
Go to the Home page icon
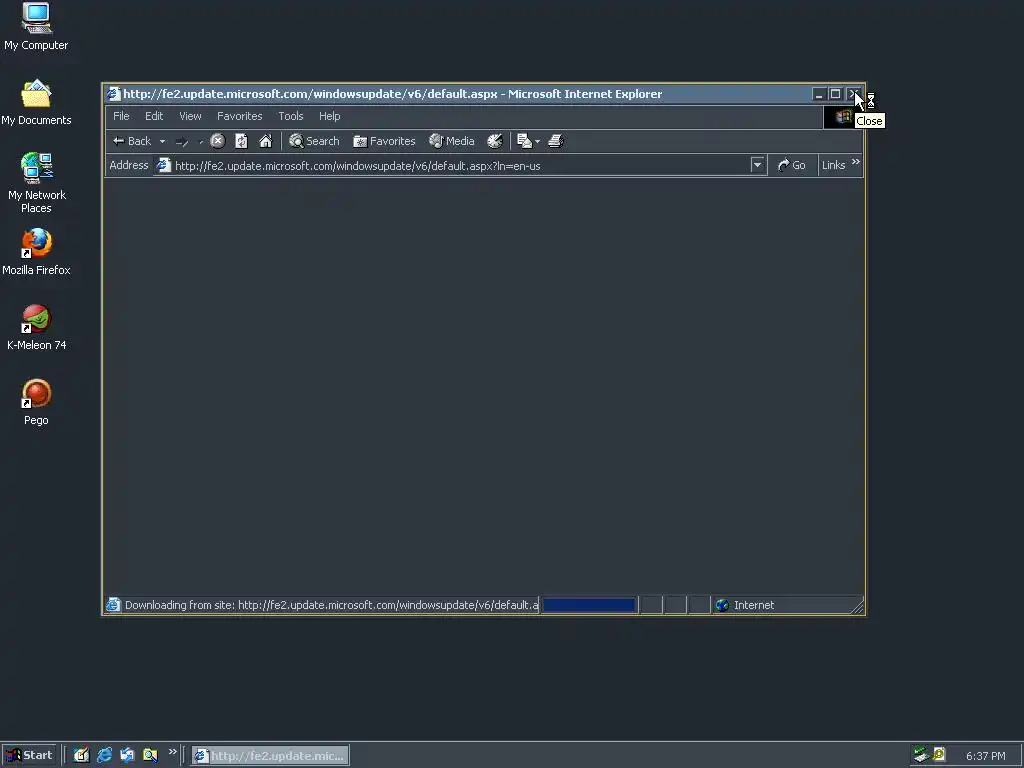[265, 141]
